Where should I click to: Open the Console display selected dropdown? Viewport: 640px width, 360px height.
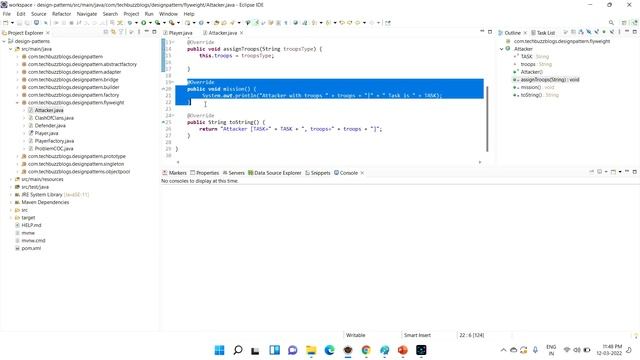click(606, 172)
